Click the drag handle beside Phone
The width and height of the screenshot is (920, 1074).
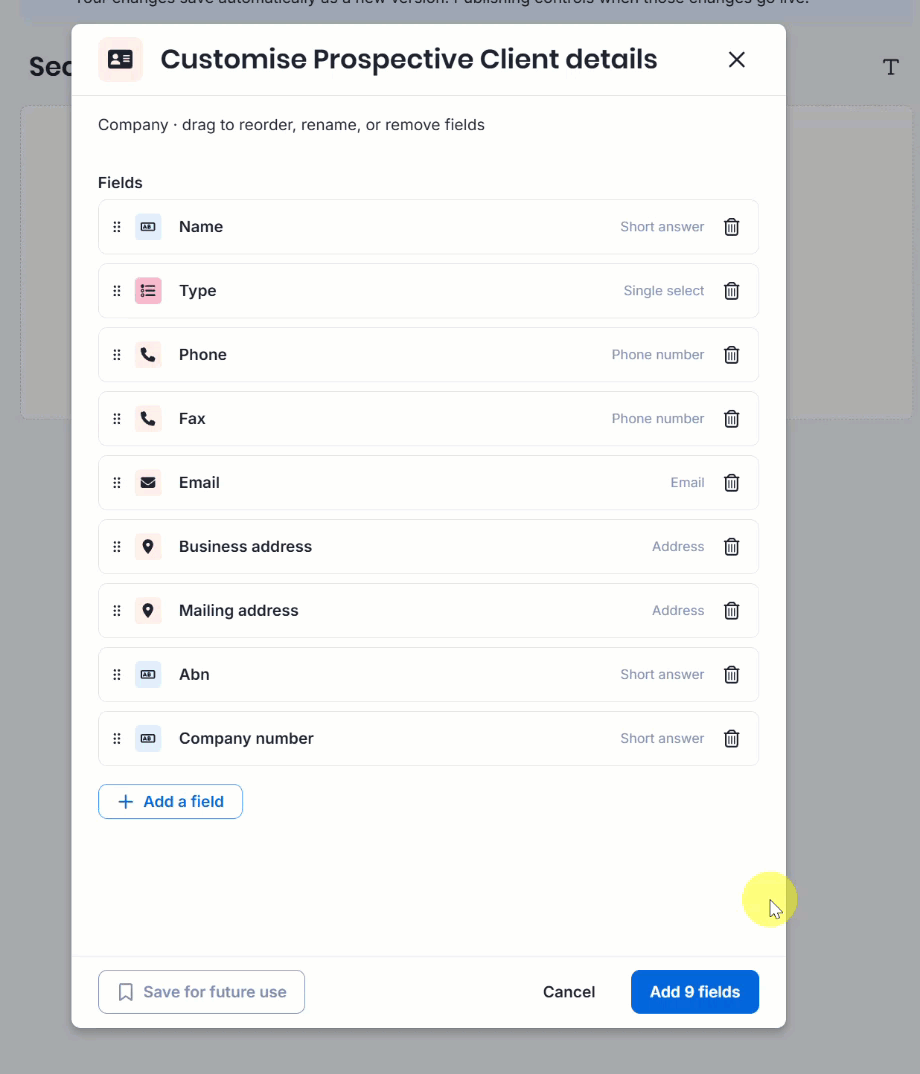click(117, 355)
